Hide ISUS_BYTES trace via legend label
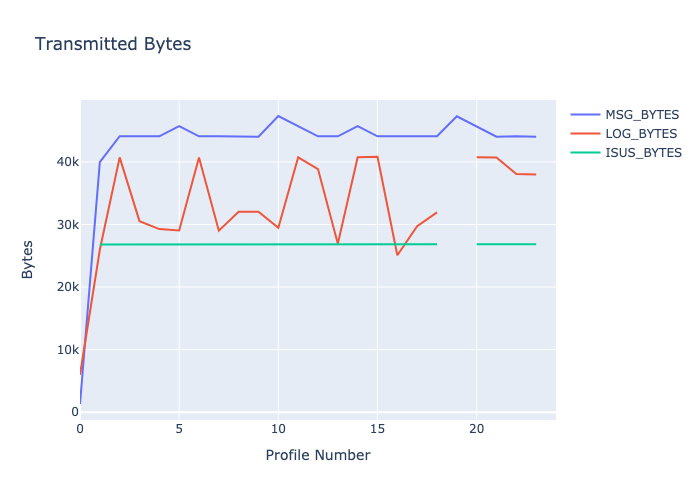This screenshot has height=500, width=700. click(x=643, y=152)
